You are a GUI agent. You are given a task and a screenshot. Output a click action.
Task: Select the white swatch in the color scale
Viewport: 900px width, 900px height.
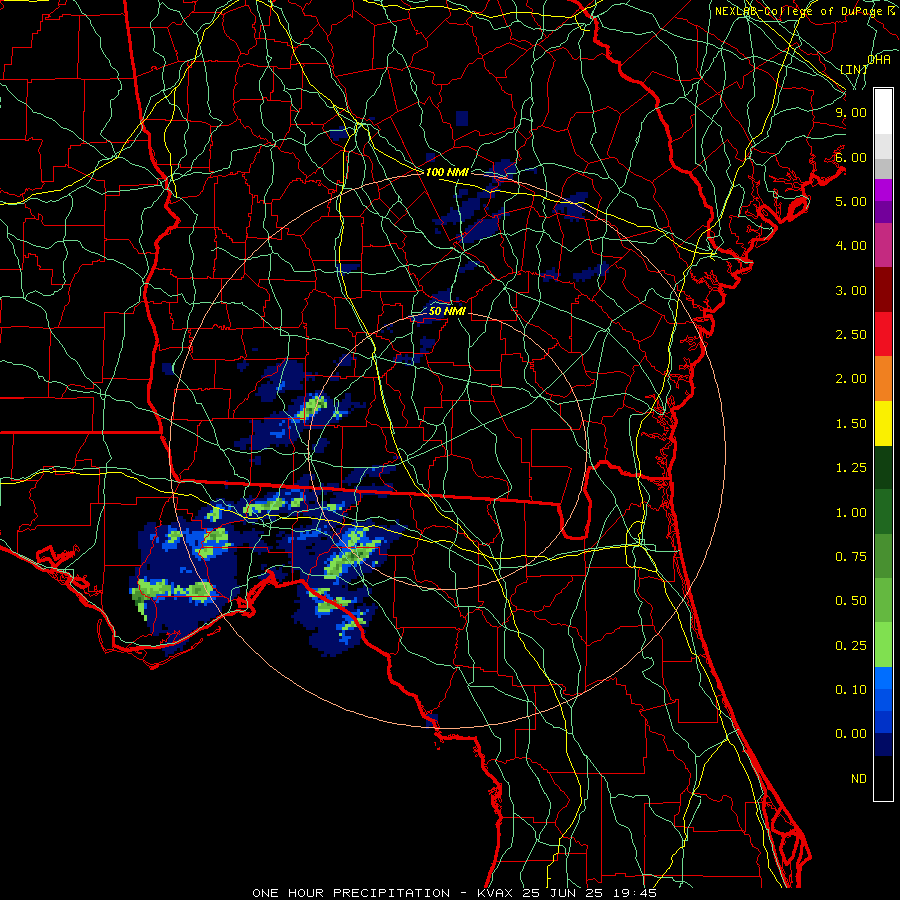pyautogui.click(x=883, y=112)
